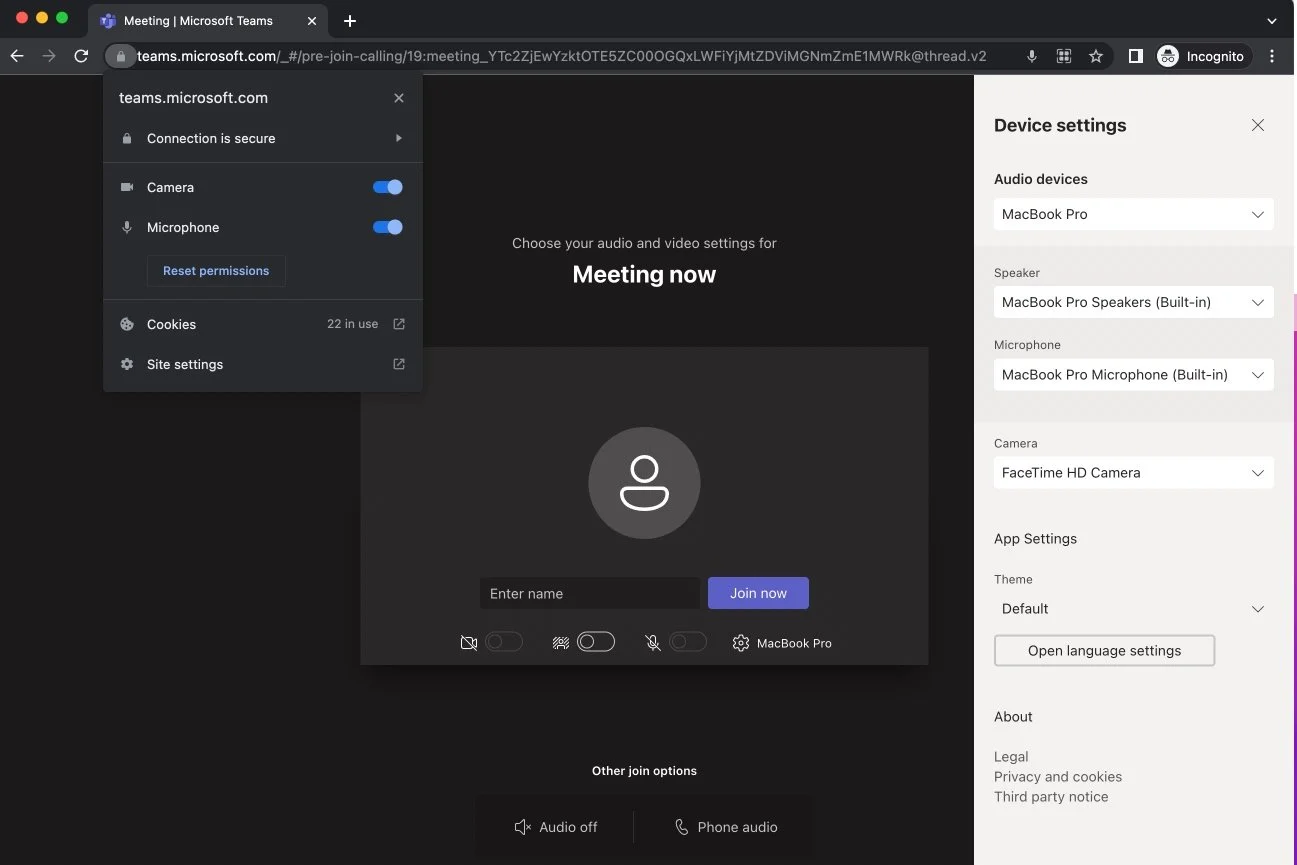The image size is (1297, 865).
Task: Click the camera off icon in pre-join bar
Action: click(x=468, y=642)
